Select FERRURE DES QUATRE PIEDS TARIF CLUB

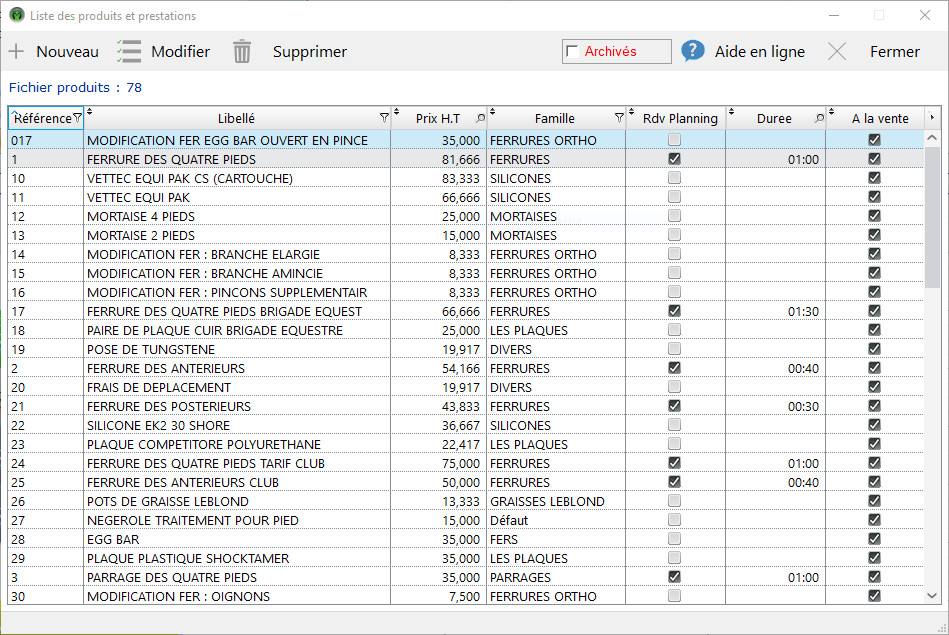pyautogui.click(x=466, y=462)
